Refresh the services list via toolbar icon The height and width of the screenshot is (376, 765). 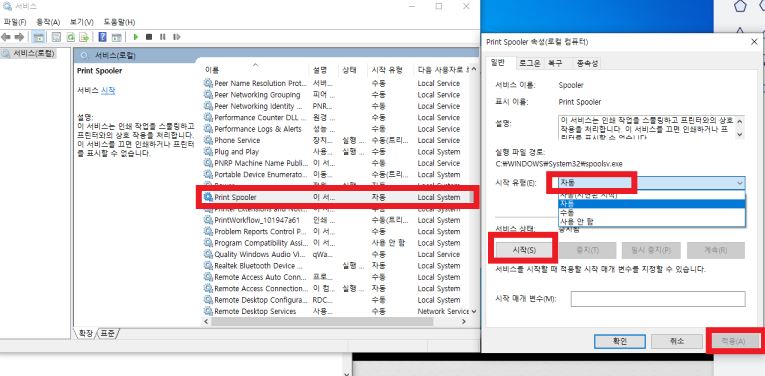(70, 37)
